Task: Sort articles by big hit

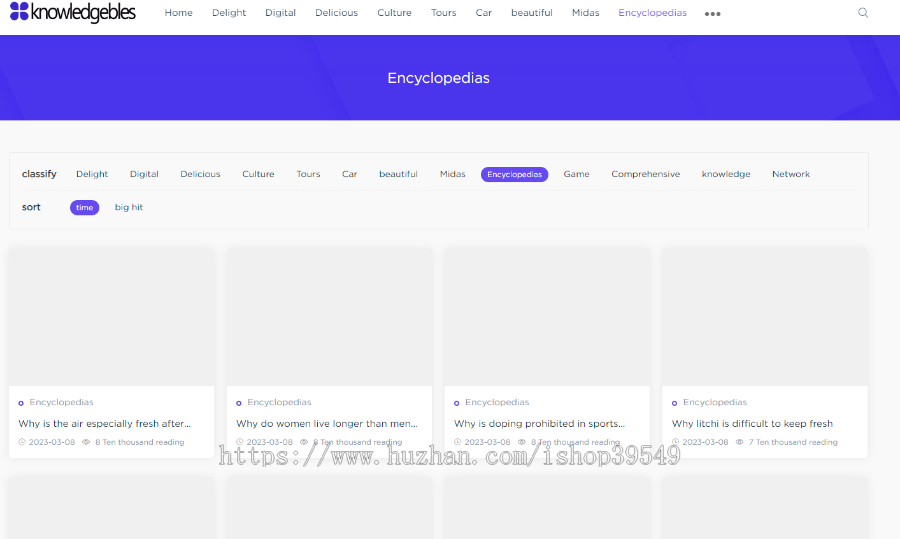Action: pyautogui.click(x=129, y=207)
